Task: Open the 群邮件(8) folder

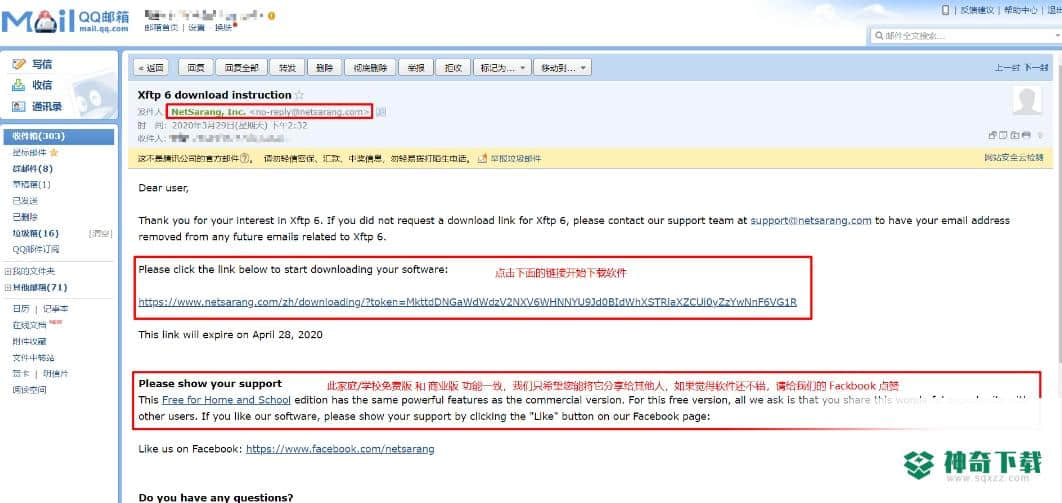Action: (33, 169)
